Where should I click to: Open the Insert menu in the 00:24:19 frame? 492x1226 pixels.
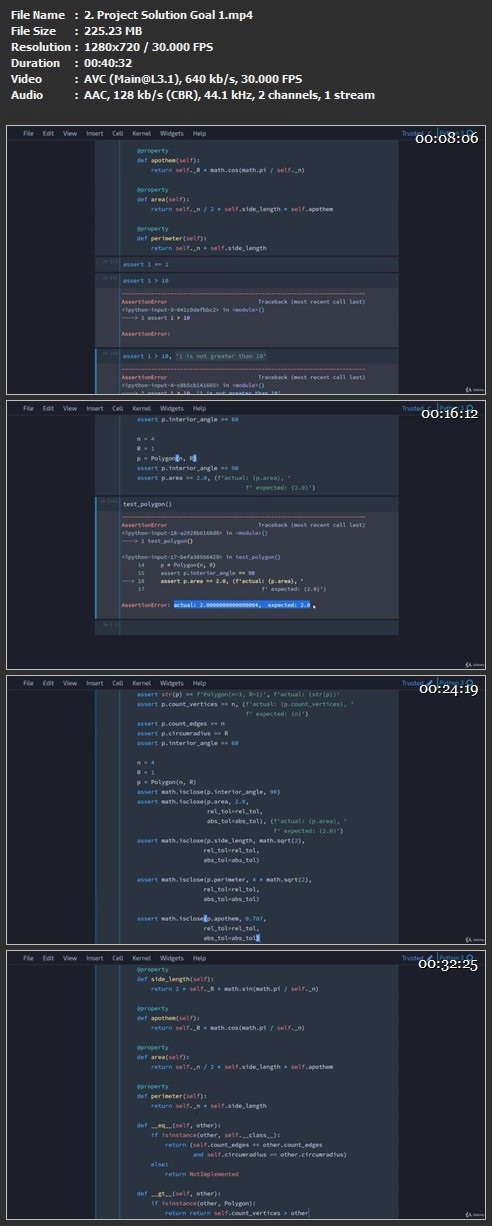pos(94,683)
